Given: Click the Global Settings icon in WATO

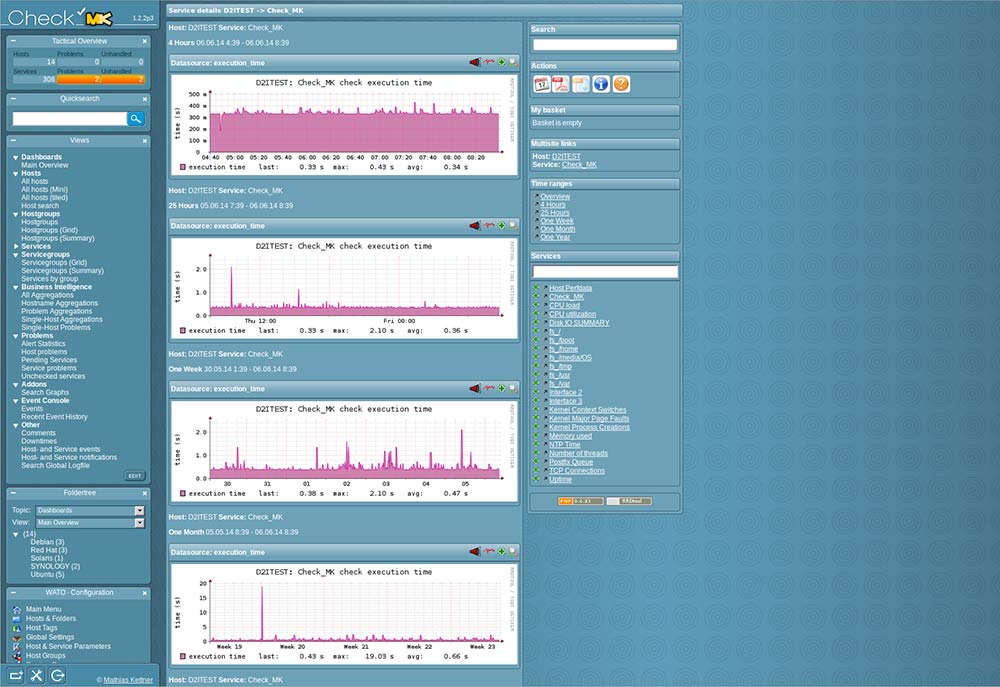Looking at the screenshot, I should 17,637.
